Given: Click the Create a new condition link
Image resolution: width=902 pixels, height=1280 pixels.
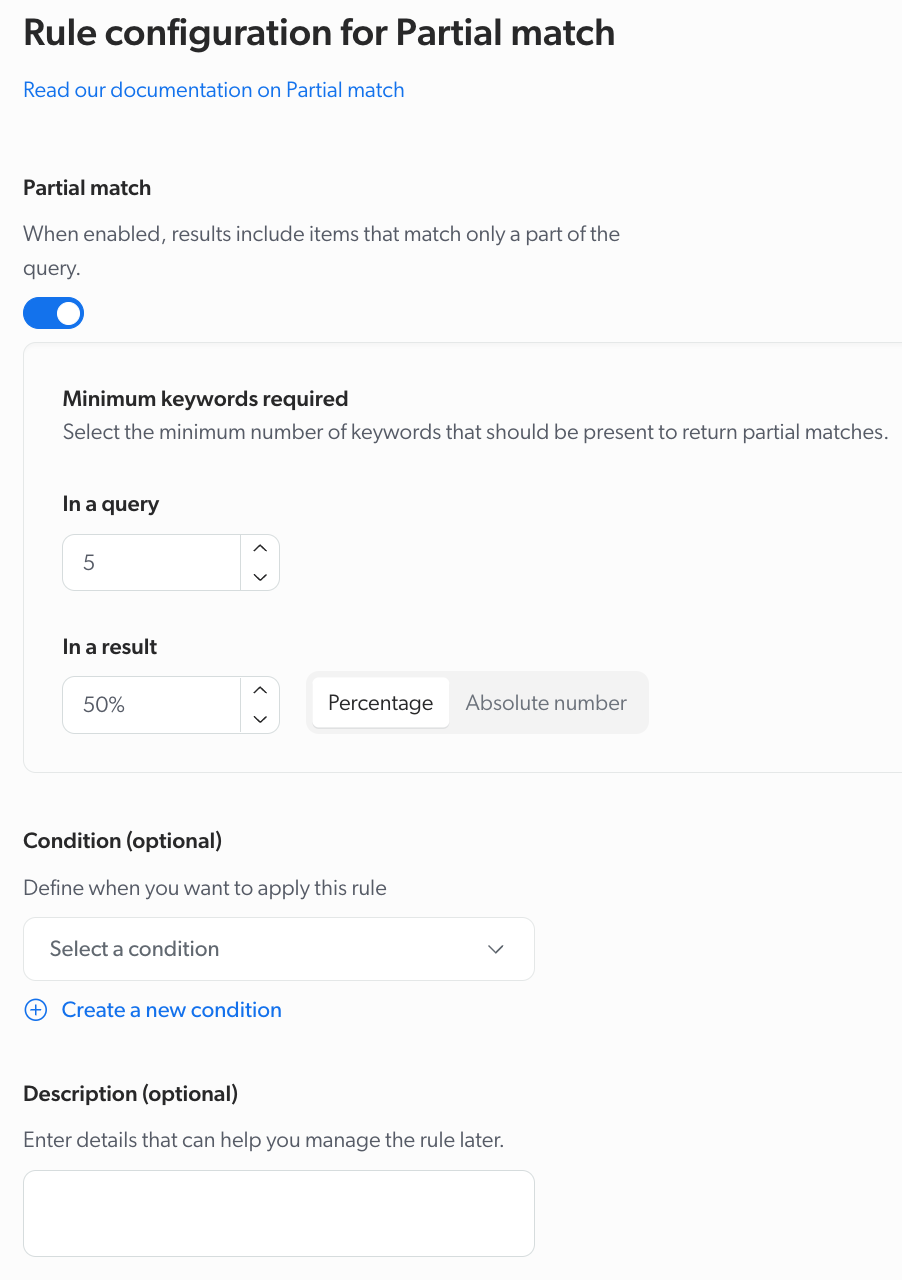Looking at the screenshot, I should coord(172,1010).
